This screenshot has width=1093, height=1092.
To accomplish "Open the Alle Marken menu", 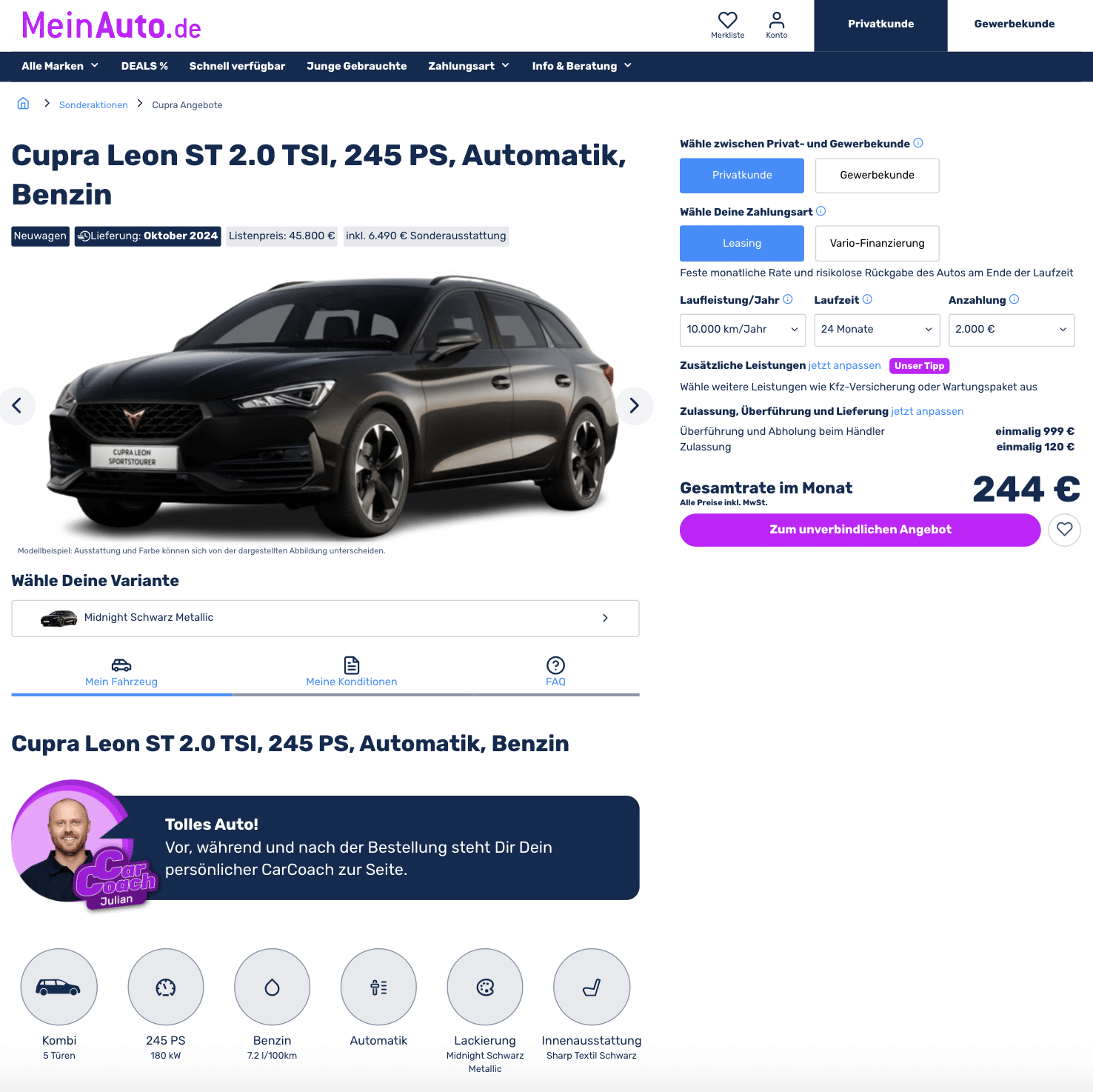I will tap(60, 66).
